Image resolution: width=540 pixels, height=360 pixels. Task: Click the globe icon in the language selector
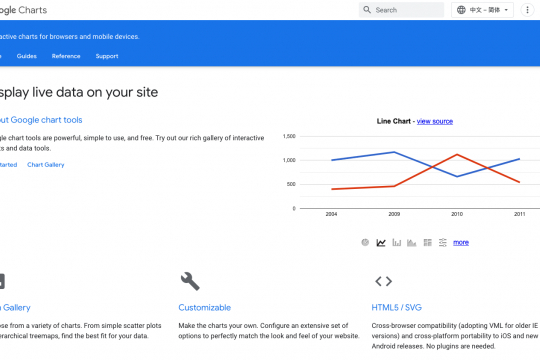pos(461,10)
